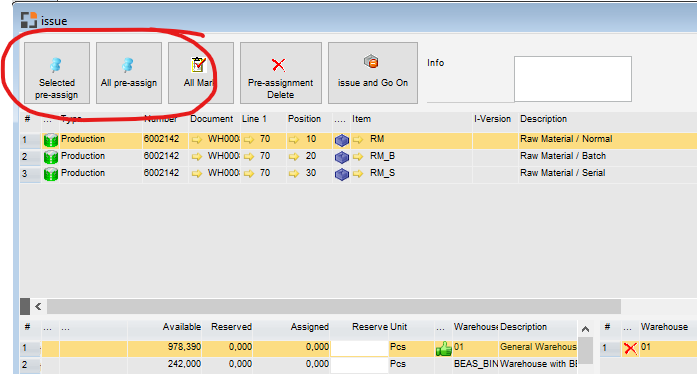Click blue cube item icon for RM_B
The image size is (697, 374).
(x=341, y=157)
